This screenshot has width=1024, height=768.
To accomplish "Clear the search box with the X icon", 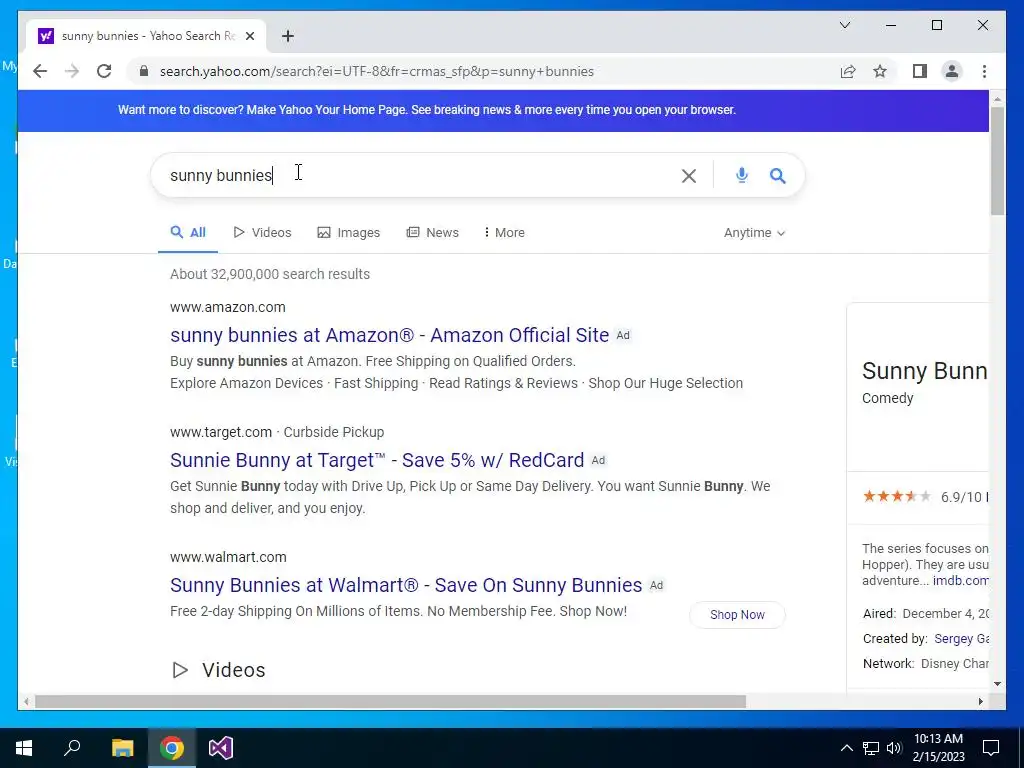I will pos(688,176).
